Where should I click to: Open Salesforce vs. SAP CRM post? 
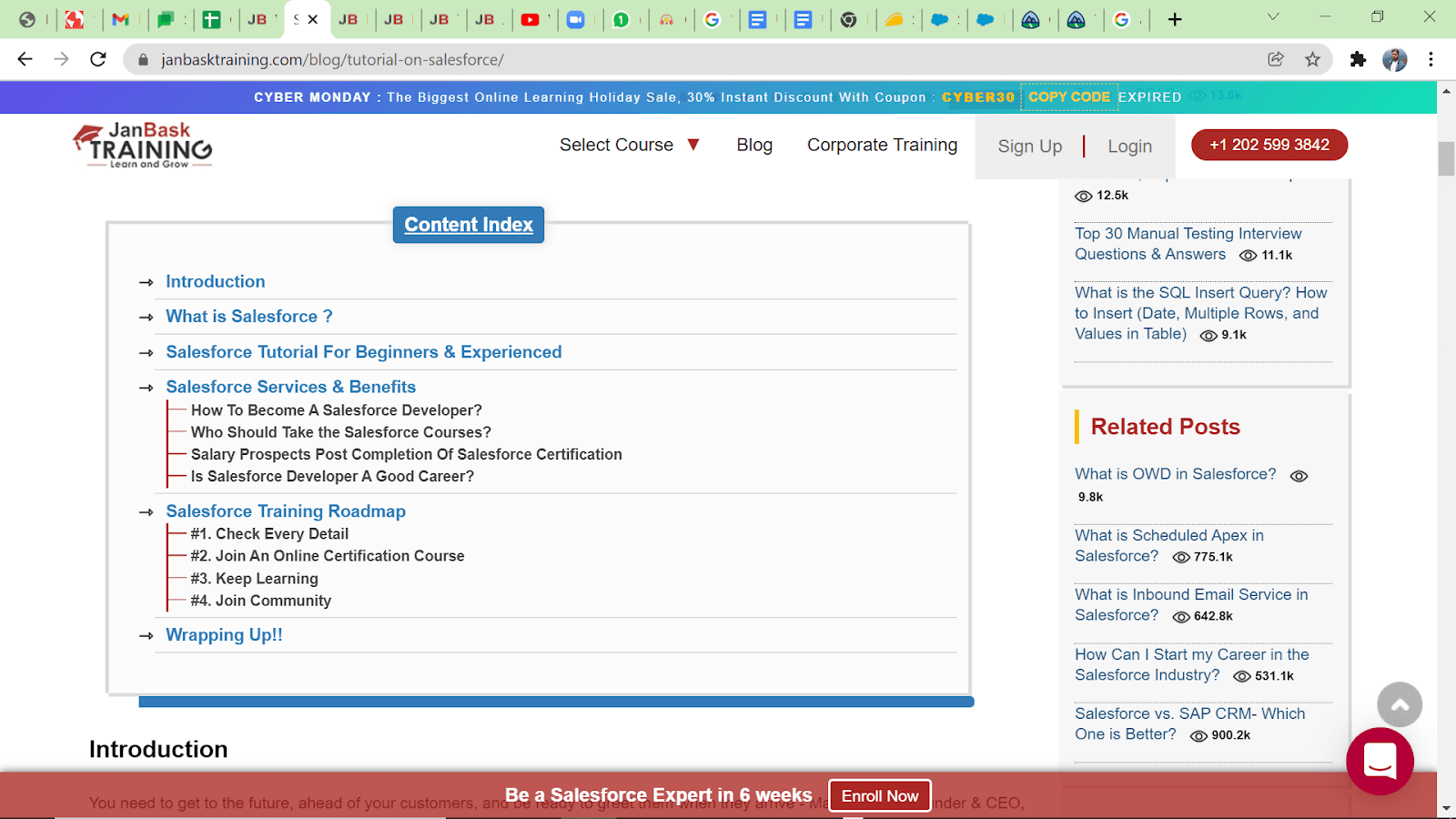point(1190,723)
